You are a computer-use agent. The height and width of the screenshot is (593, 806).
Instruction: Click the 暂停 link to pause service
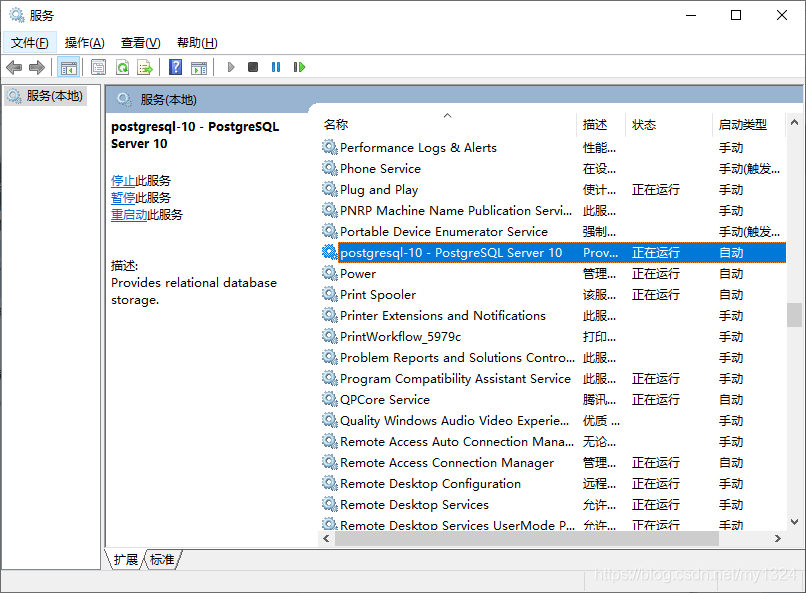(123, 197)
